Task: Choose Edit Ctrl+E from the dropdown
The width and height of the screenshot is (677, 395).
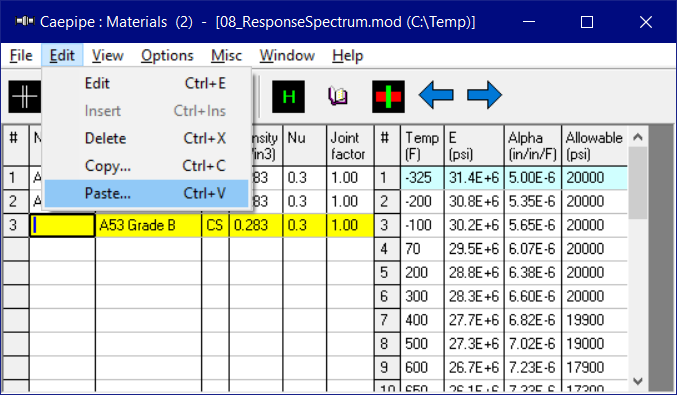Action: pyautogui.click(x=147, y=83)
